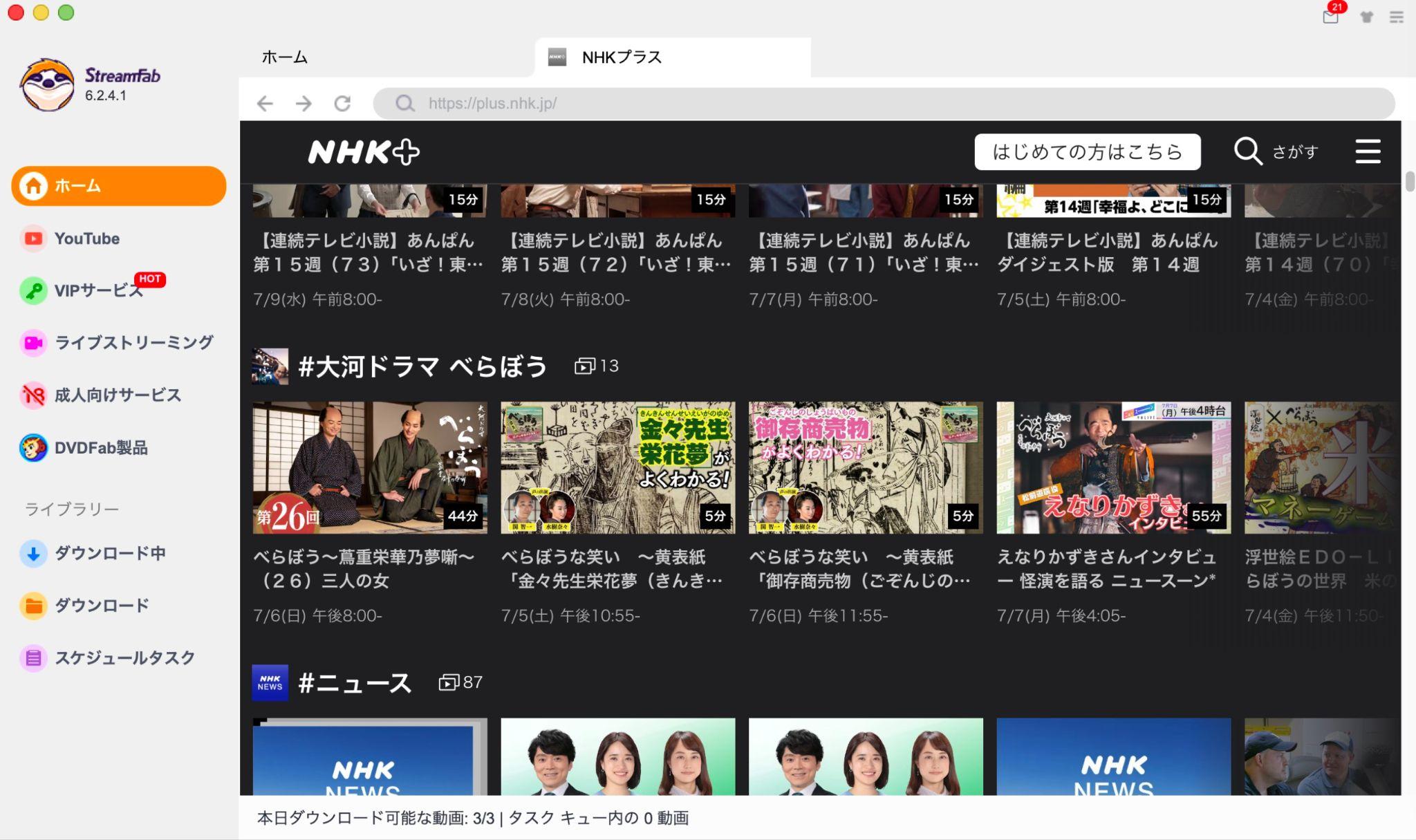
Task: Click the 44分 duration badge
Action: (x=463, y=516)
